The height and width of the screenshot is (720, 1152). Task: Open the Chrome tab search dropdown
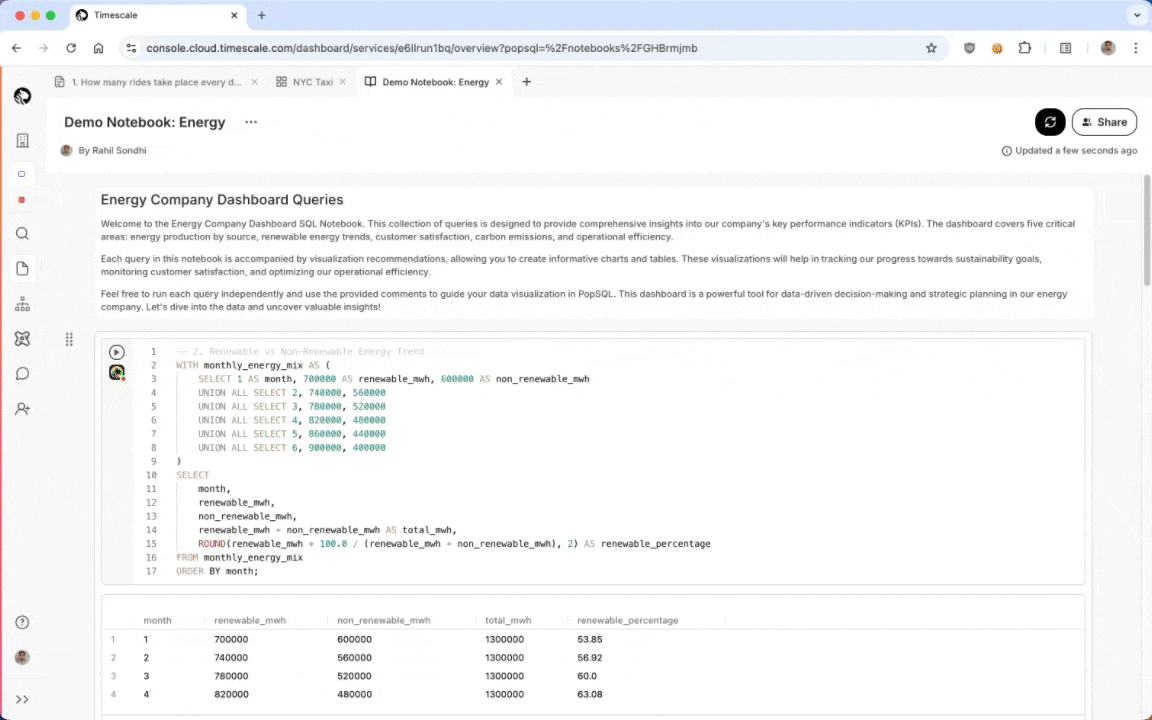tap(1136, 16)
